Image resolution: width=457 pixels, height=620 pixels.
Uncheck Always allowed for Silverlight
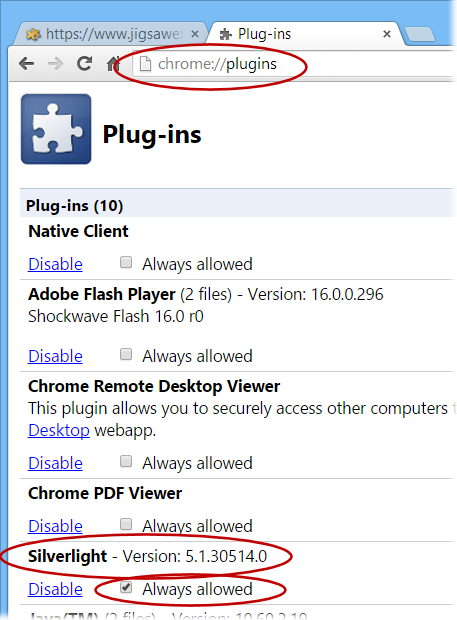pyautogui.click(x=126, y=587)
